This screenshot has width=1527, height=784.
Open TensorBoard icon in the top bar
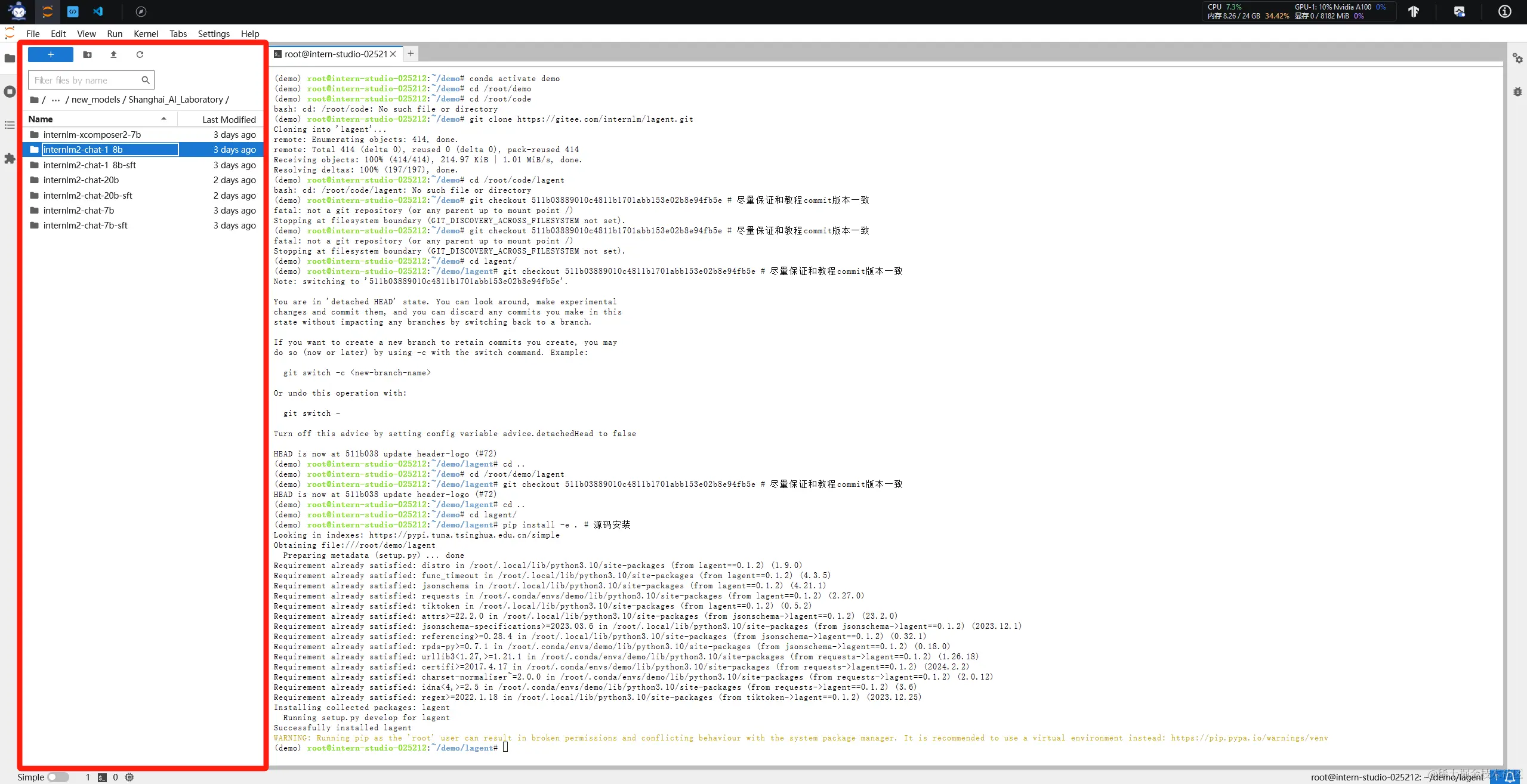(1413, 11)
